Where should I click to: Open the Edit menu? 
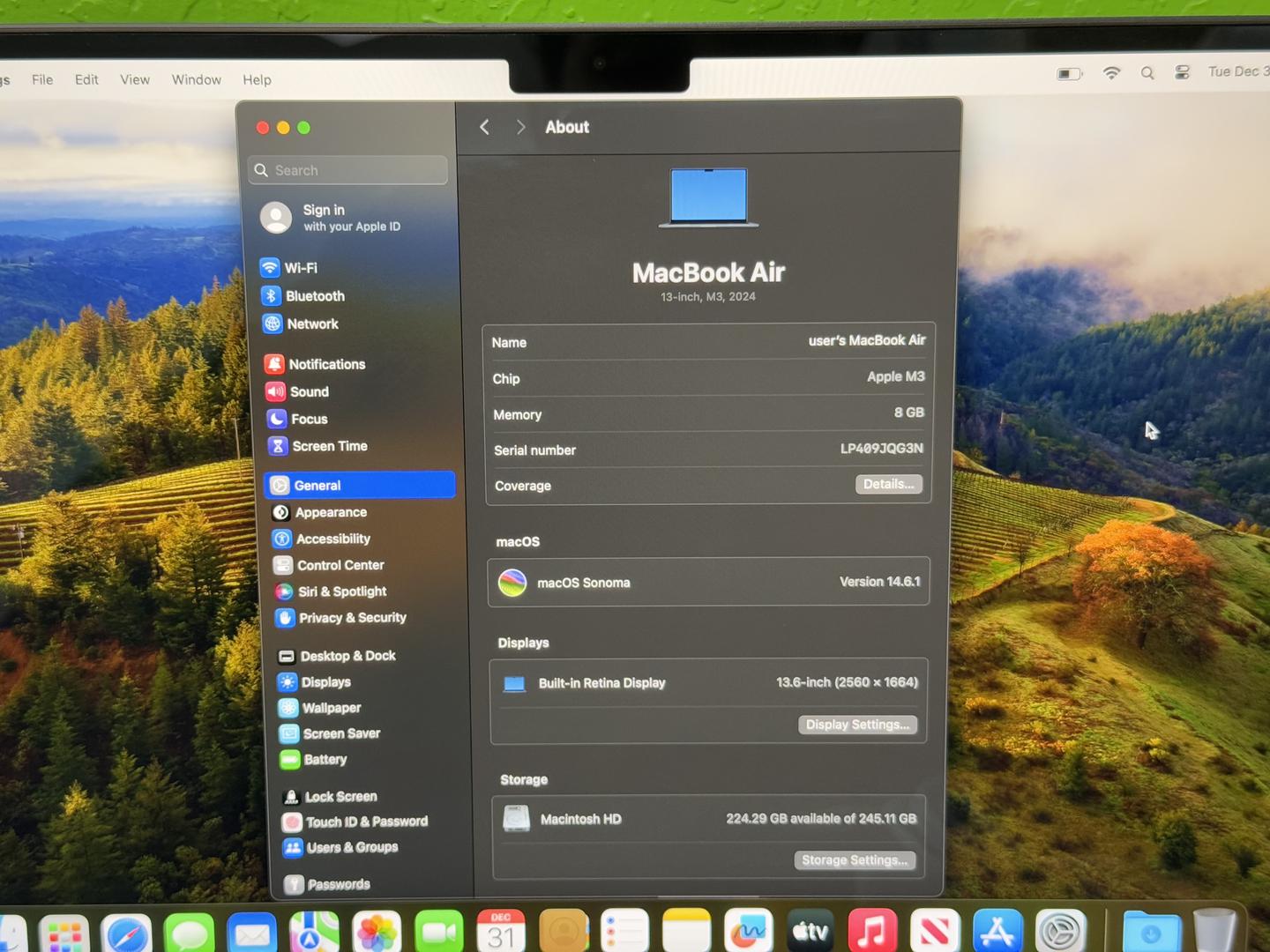pyautogui.click(x=86, y=79)
